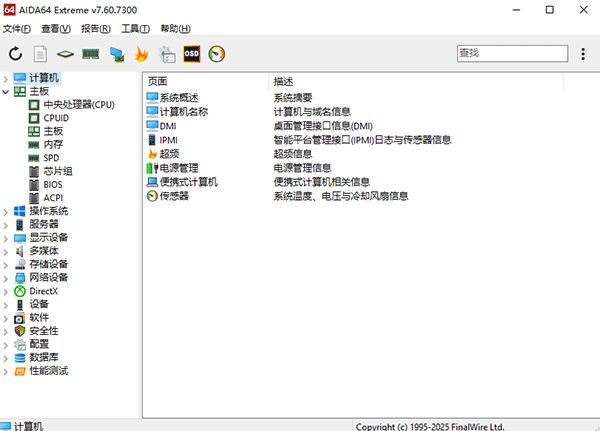The width and height of the screenshot is (600, 431).
Task: Click the speaker icon beside 多媒体
Action: pos(20,251)
